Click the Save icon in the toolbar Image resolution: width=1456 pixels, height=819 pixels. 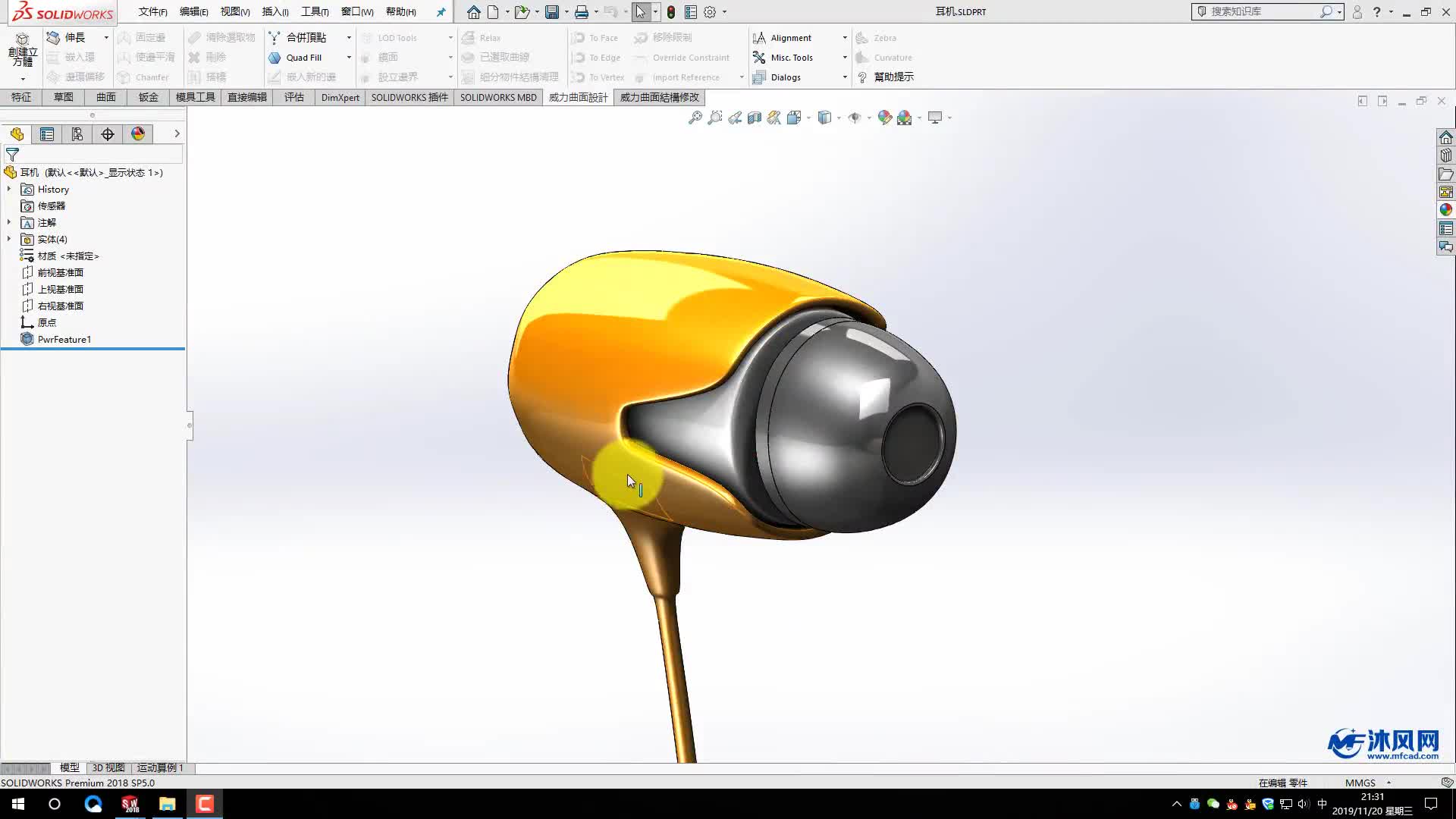(552, 12)
